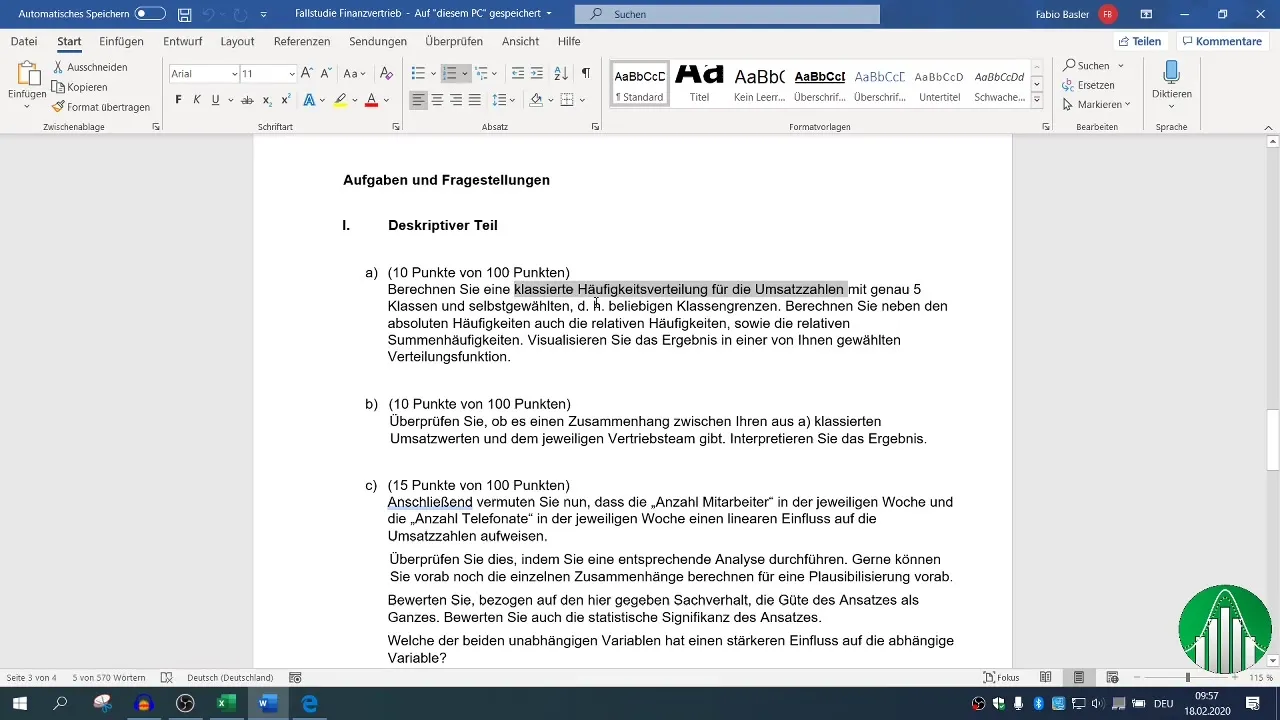Switch to the Layout tab

click(x=237, y=41)
